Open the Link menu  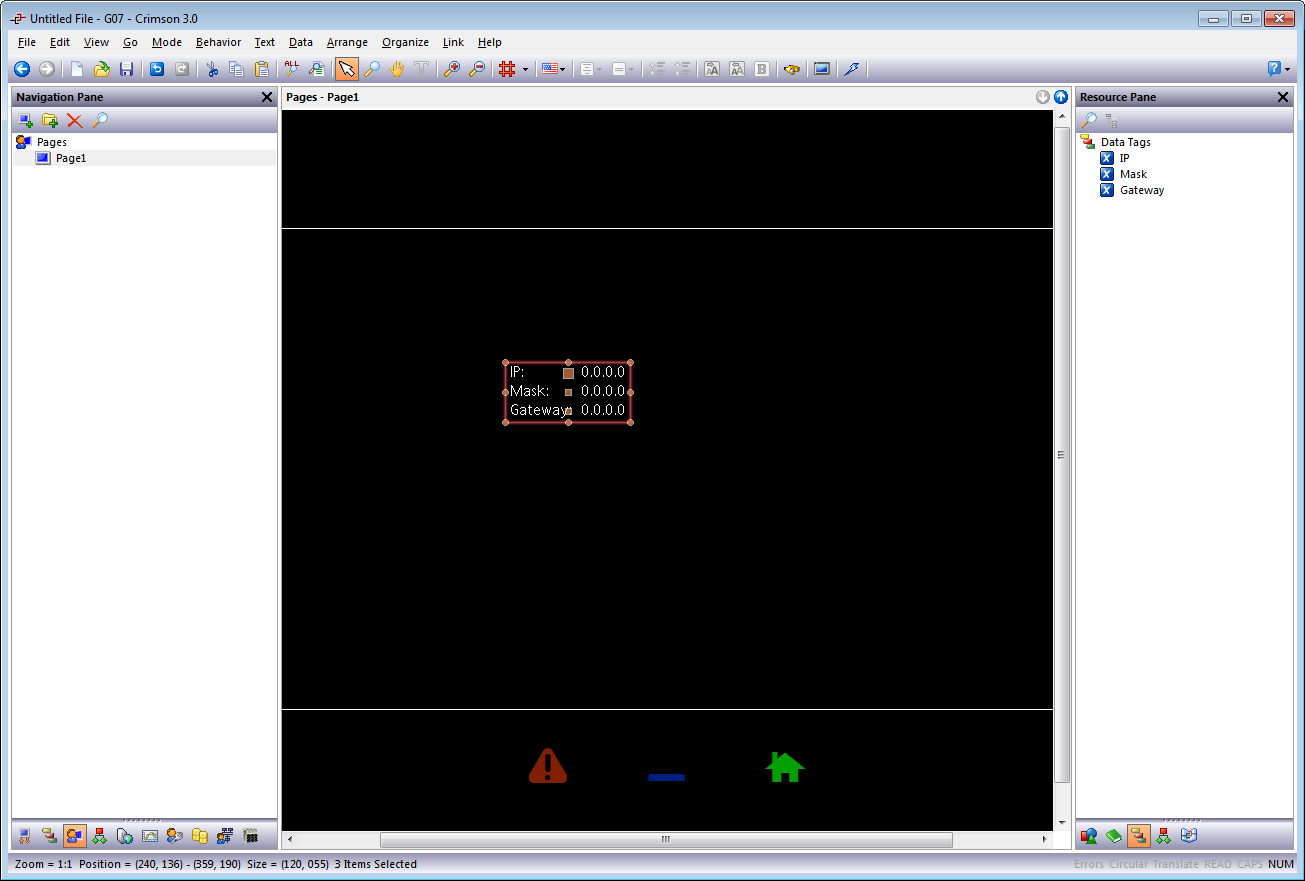[x=453, y=42]
